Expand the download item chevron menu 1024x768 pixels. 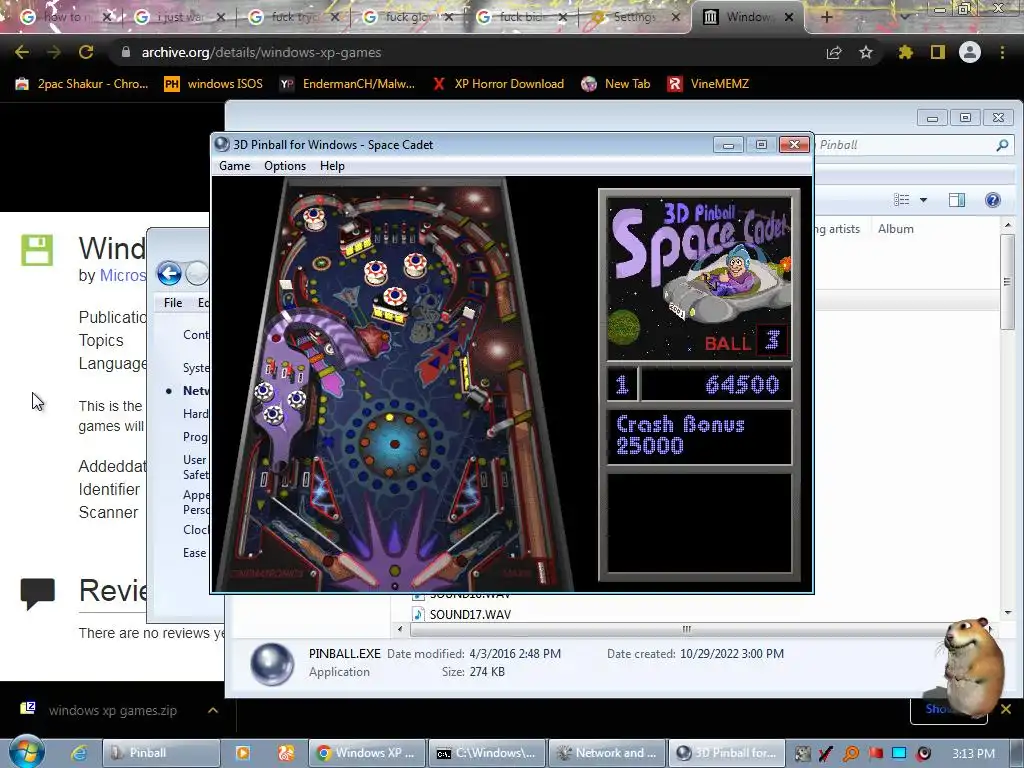(213, 710)
